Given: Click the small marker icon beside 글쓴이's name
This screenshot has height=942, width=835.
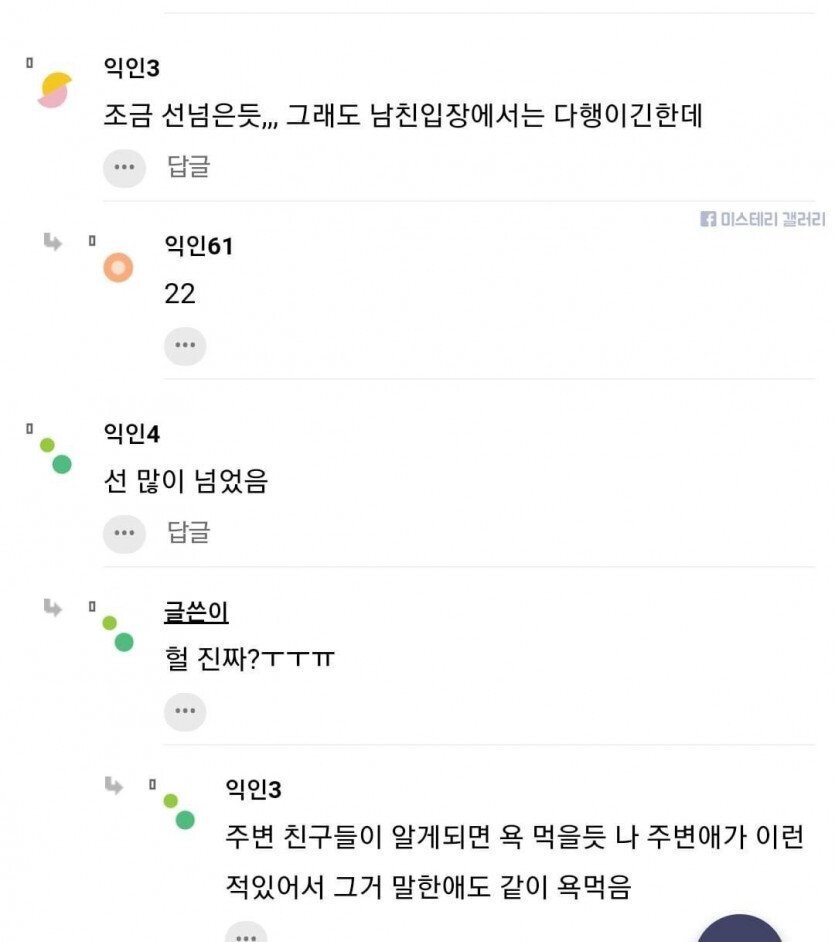Looking at the screenshot, I should pyautogui.click(x=92, y=605).
